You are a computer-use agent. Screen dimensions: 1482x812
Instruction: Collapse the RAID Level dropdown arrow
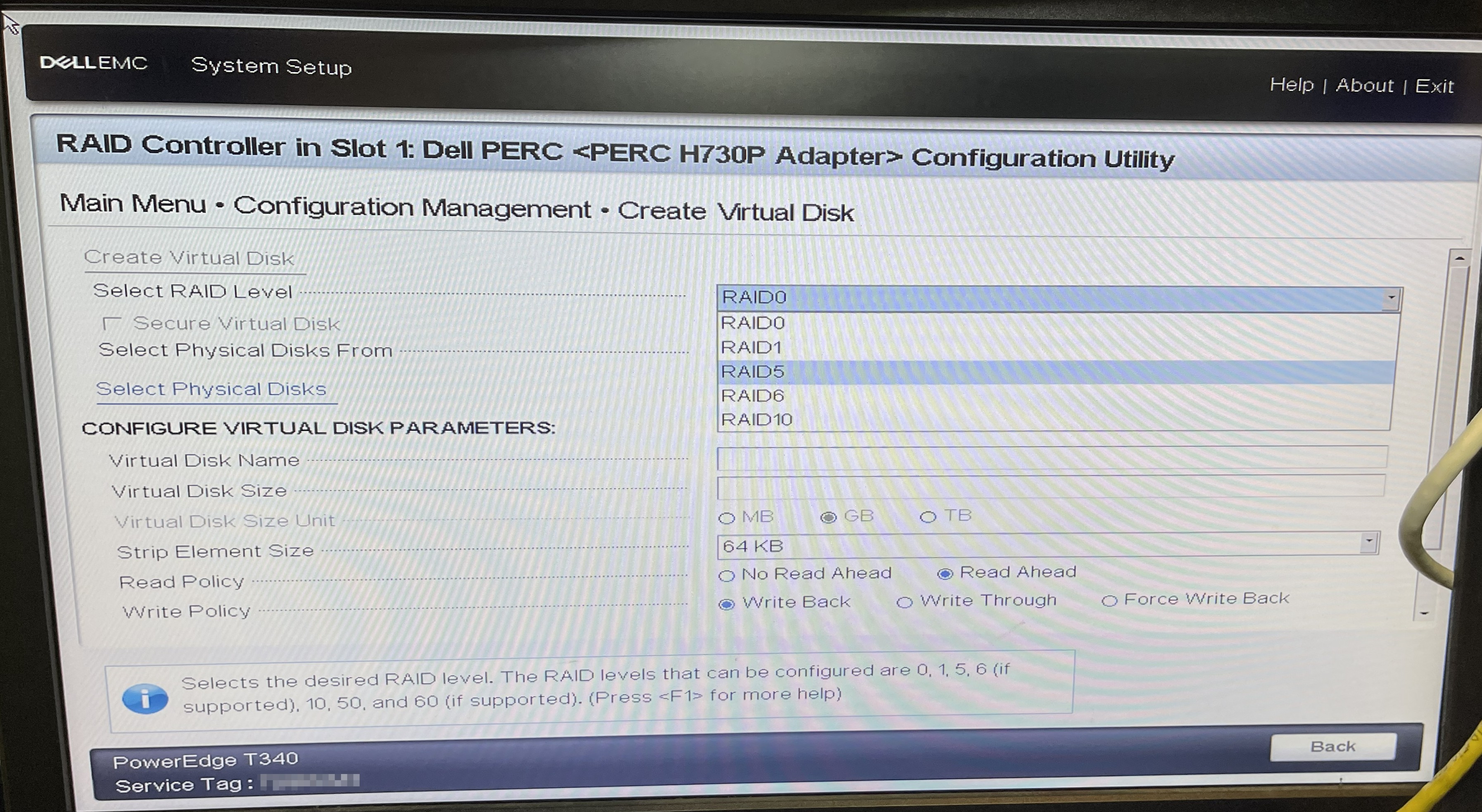[1391, 298]
